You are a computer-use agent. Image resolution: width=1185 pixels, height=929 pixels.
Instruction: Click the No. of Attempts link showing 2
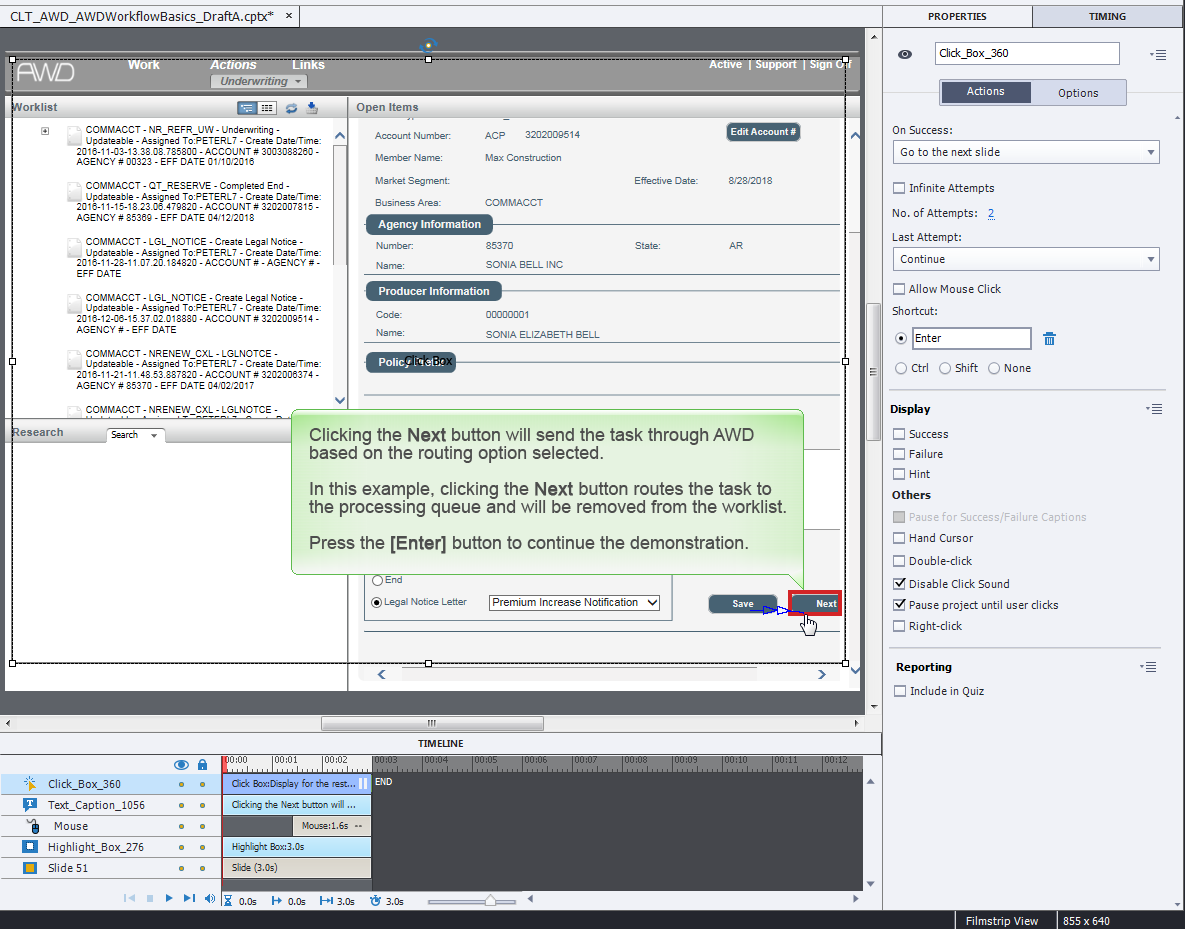tap(991, 214)
